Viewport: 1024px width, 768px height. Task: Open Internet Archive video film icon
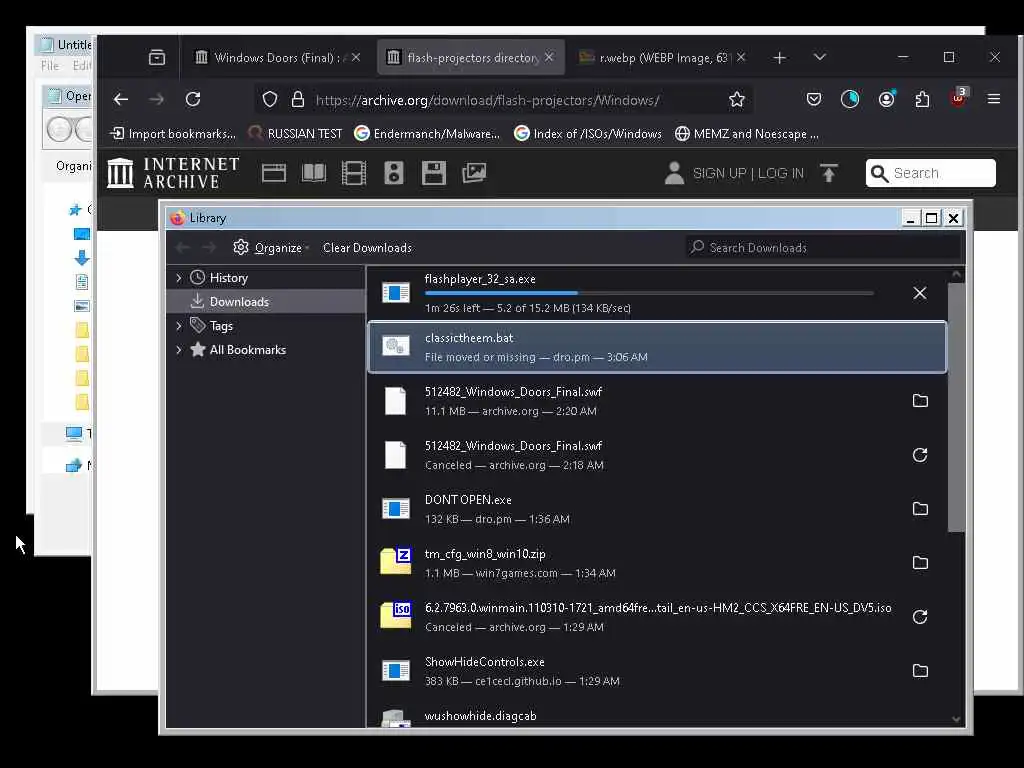tap(353, 173)
